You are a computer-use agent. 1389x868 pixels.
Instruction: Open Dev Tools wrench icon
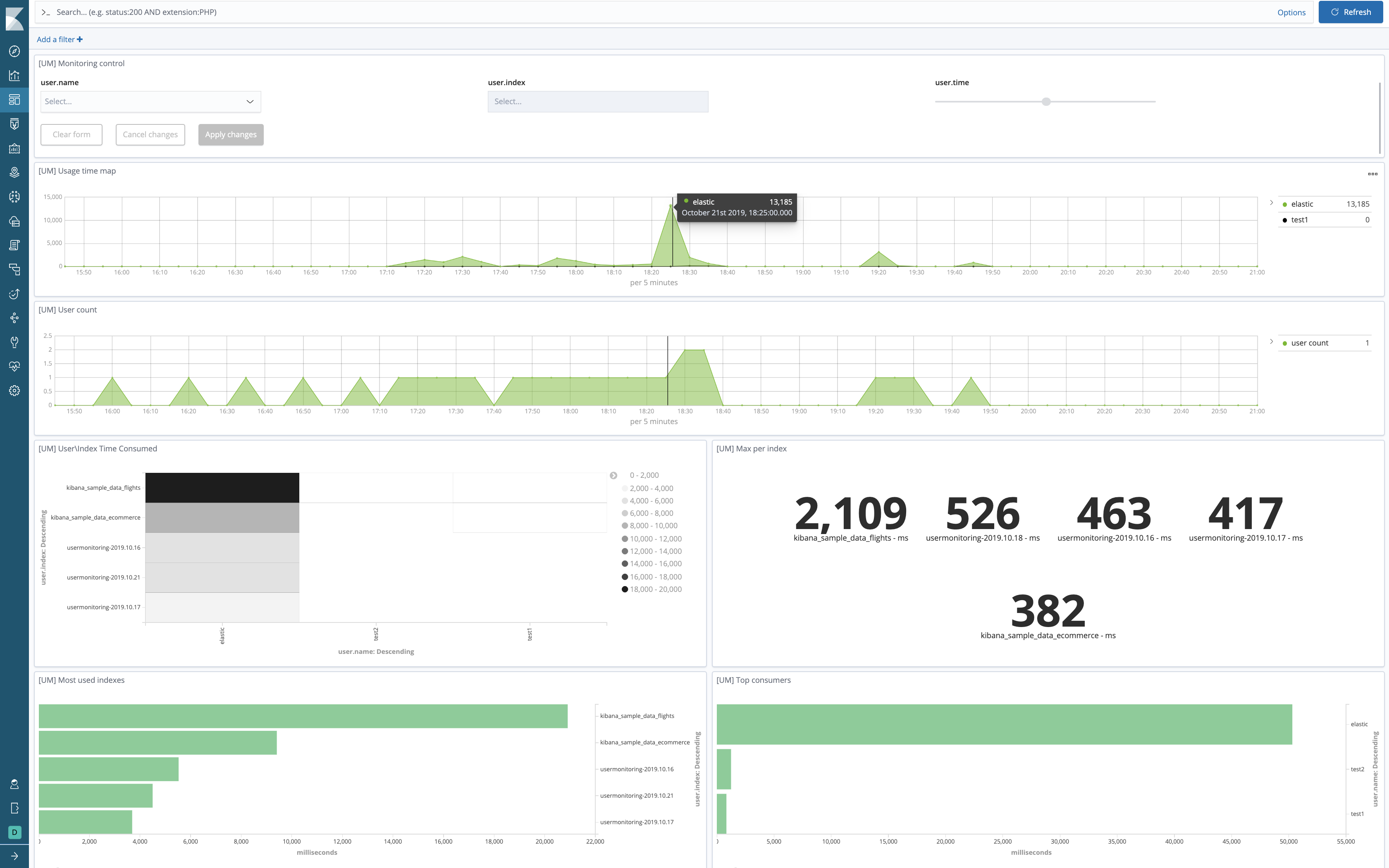(x=14, y=342)
